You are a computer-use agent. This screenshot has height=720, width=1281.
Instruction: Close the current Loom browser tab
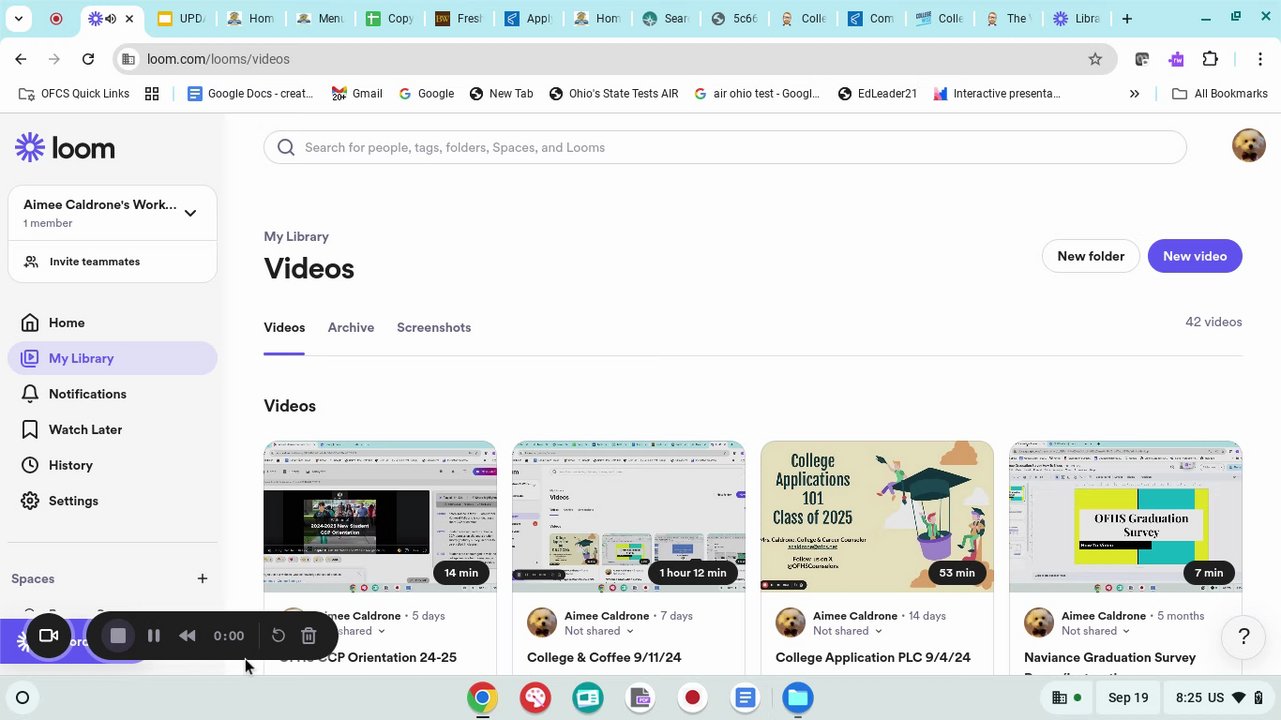click(129, 18)
